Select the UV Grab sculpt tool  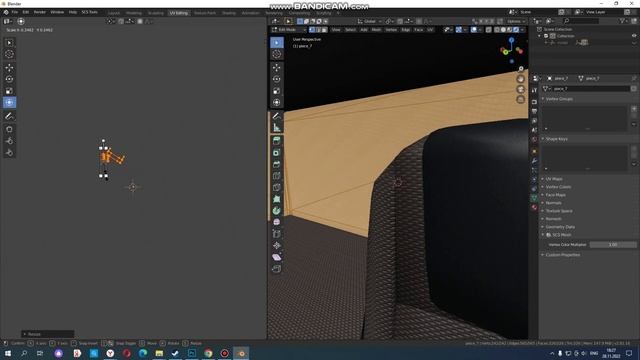click(9, 129)
